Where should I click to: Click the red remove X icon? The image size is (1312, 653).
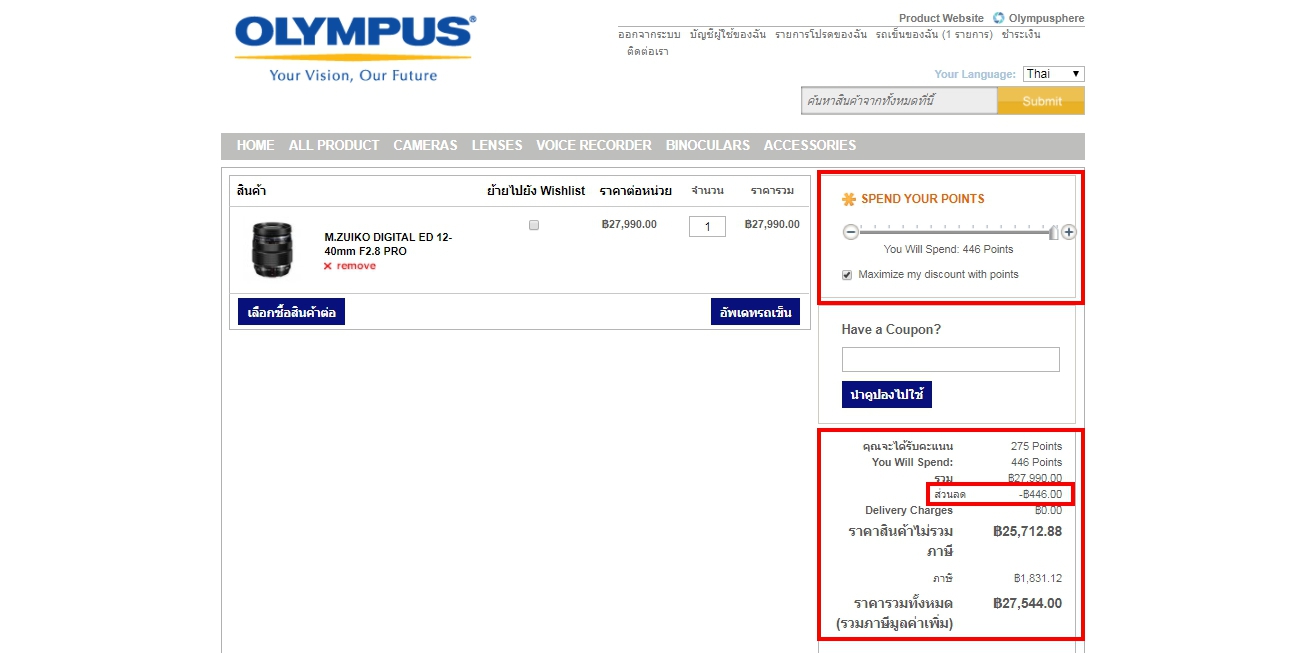click(327, 266)
